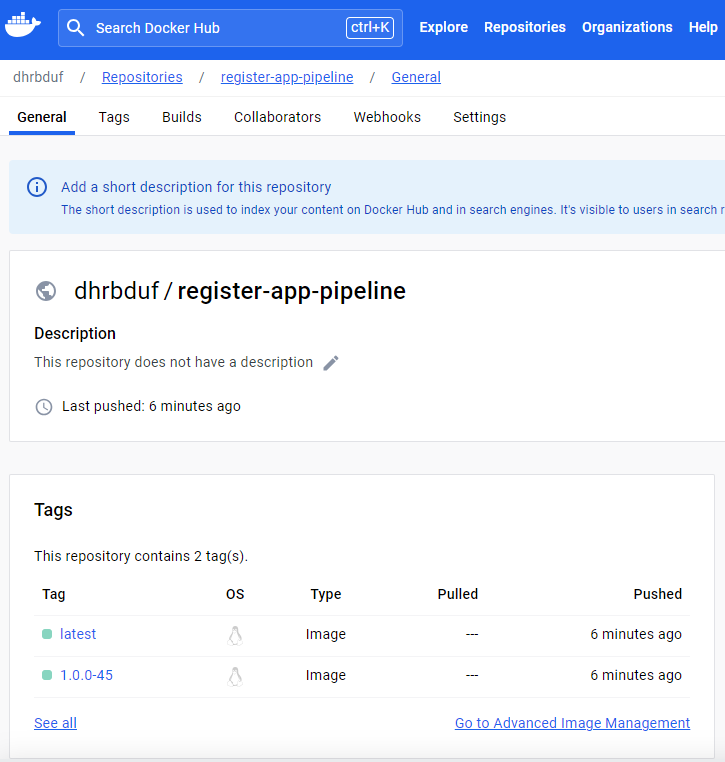The image size is (725, 762).
Task: Click '6 minutes ago' in the 1.0.0-45 row
Action: (636, 675)
